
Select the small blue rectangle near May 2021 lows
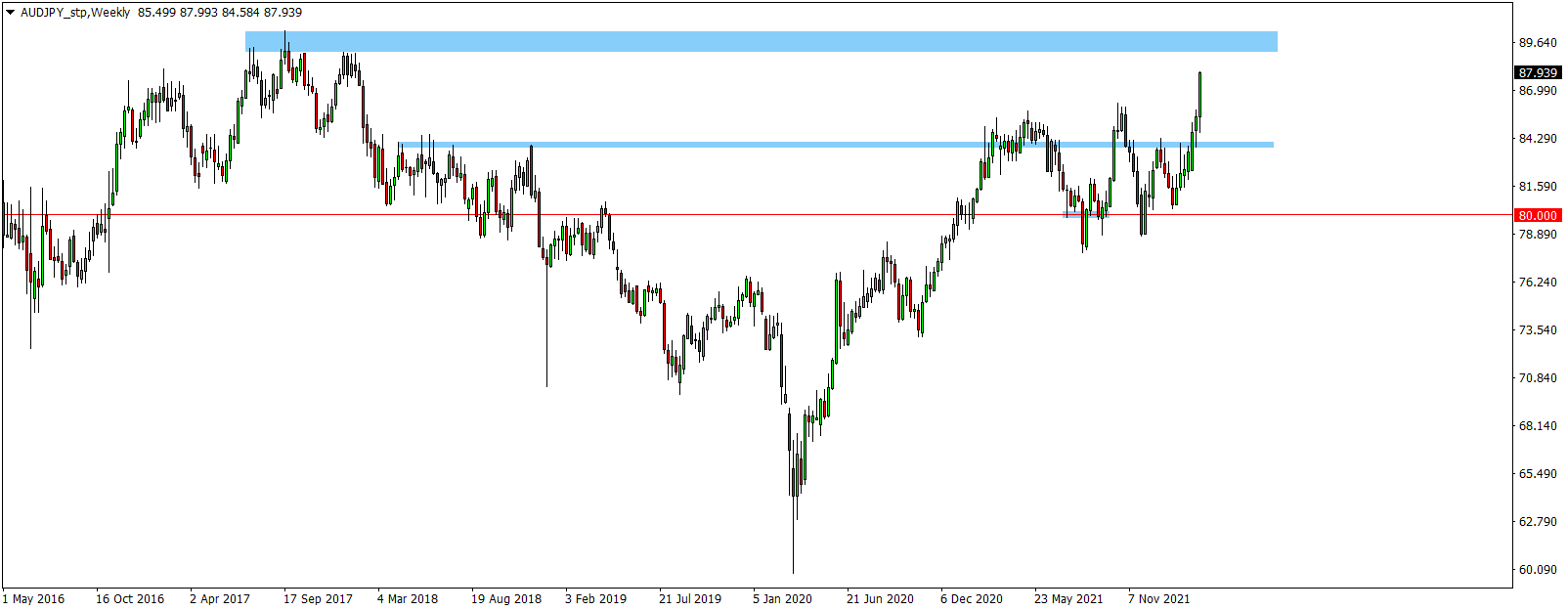coord(1086,214)
